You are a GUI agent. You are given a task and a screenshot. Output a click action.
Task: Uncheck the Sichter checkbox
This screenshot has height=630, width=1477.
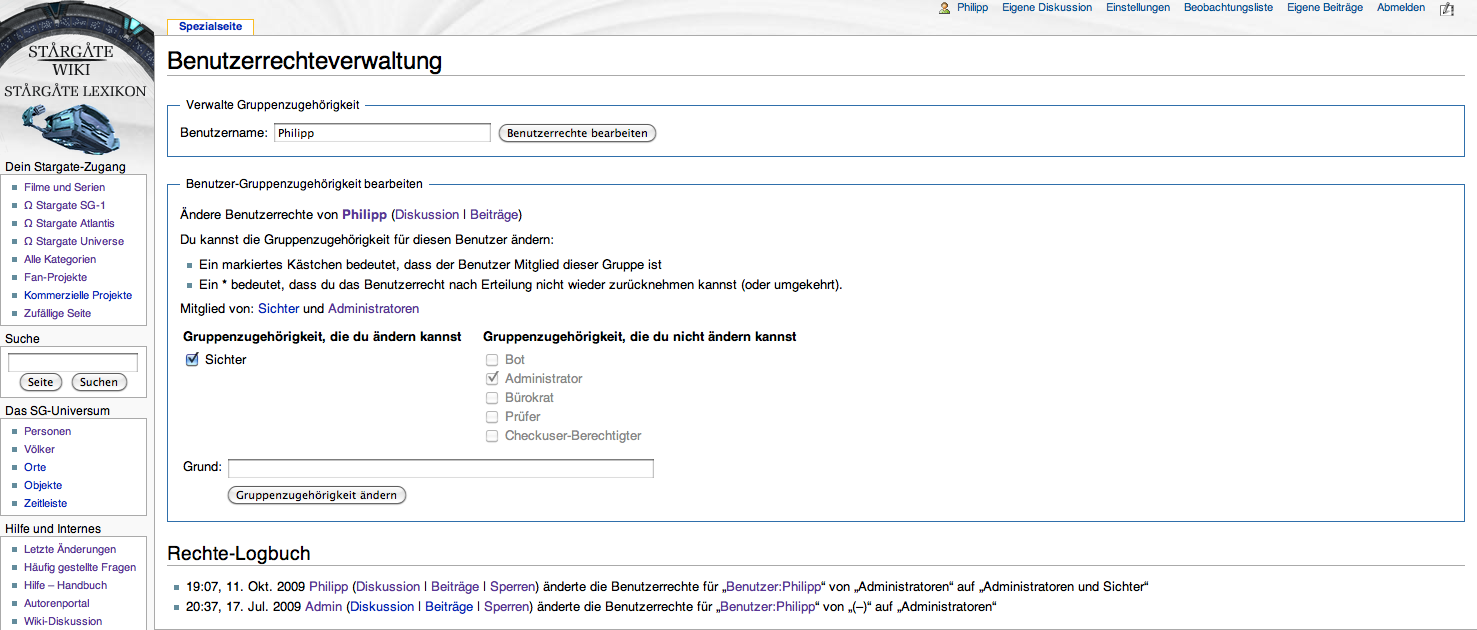tap(192, 360)
